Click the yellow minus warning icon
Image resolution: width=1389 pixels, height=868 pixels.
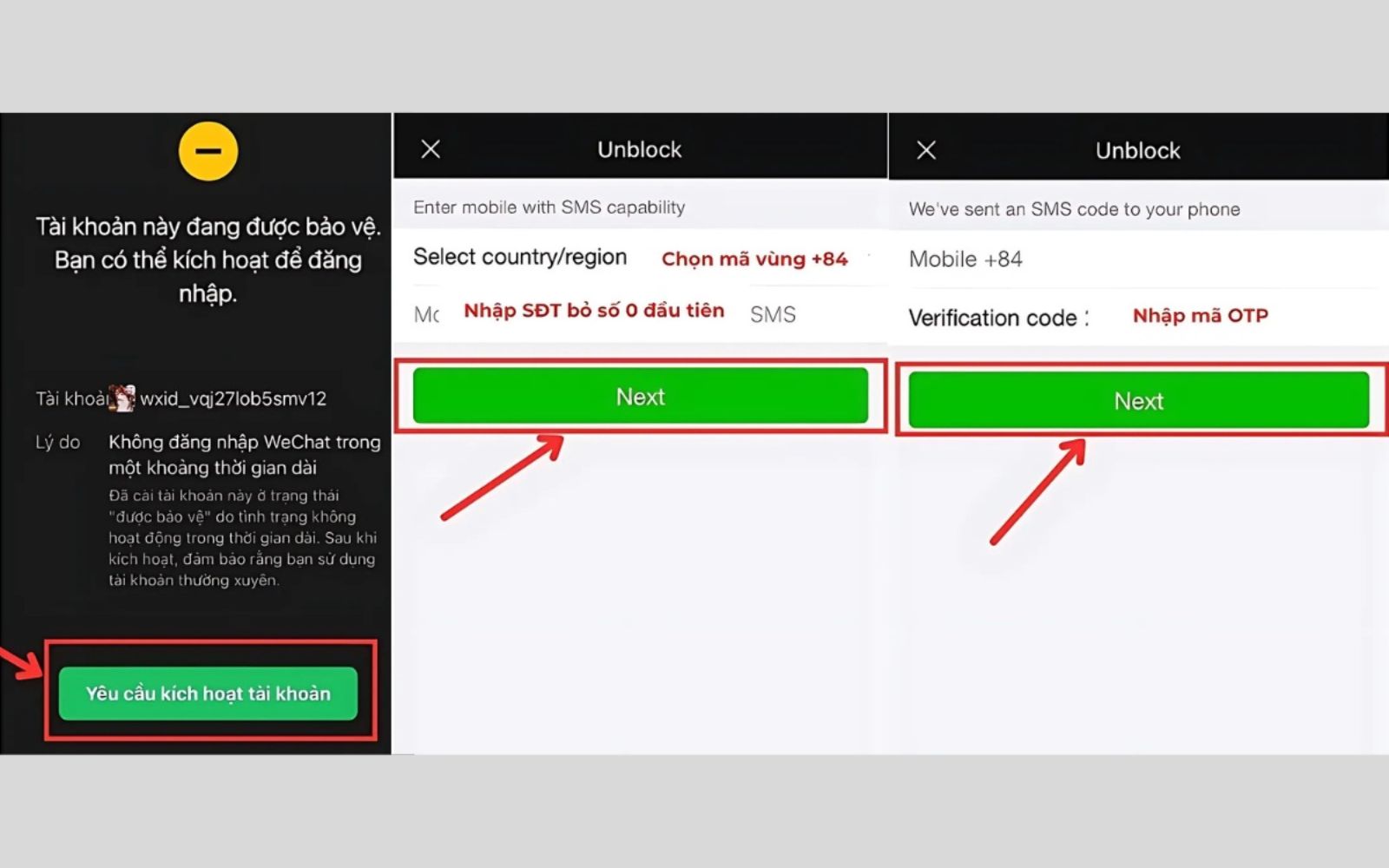[x=207, y=151]
